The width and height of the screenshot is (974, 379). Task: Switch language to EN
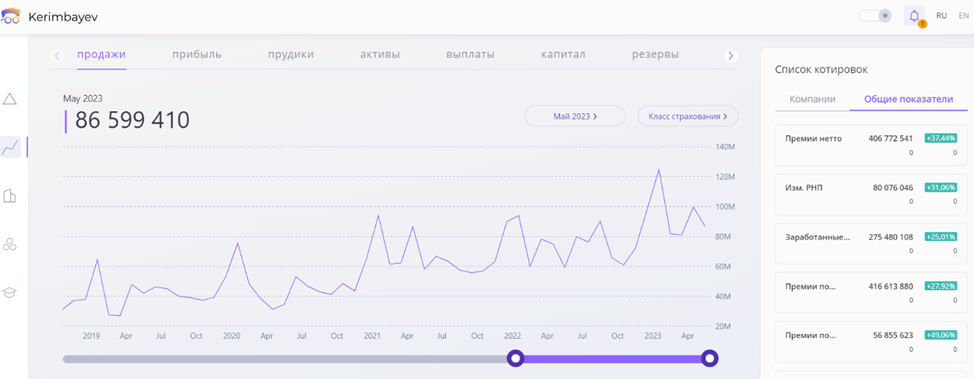pos(963,16)
